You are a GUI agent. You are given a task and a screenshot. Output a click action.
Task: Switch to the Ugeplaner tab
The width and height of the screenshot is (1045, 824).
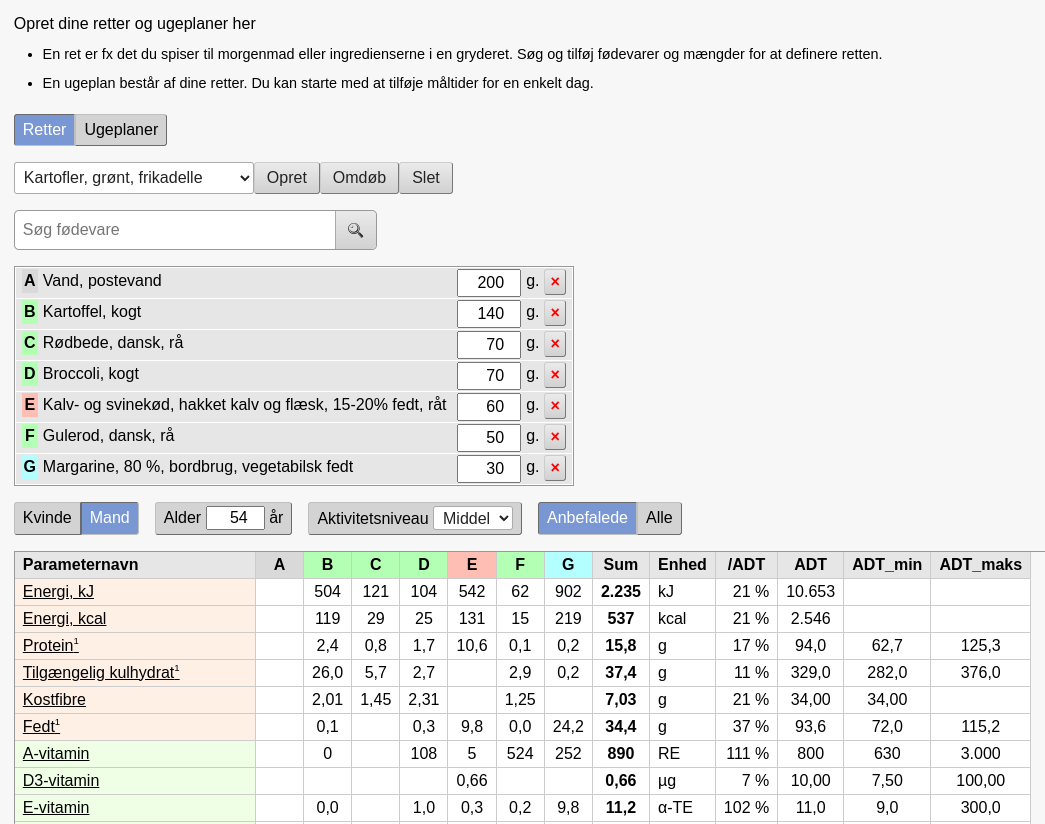tap(121, 130)
